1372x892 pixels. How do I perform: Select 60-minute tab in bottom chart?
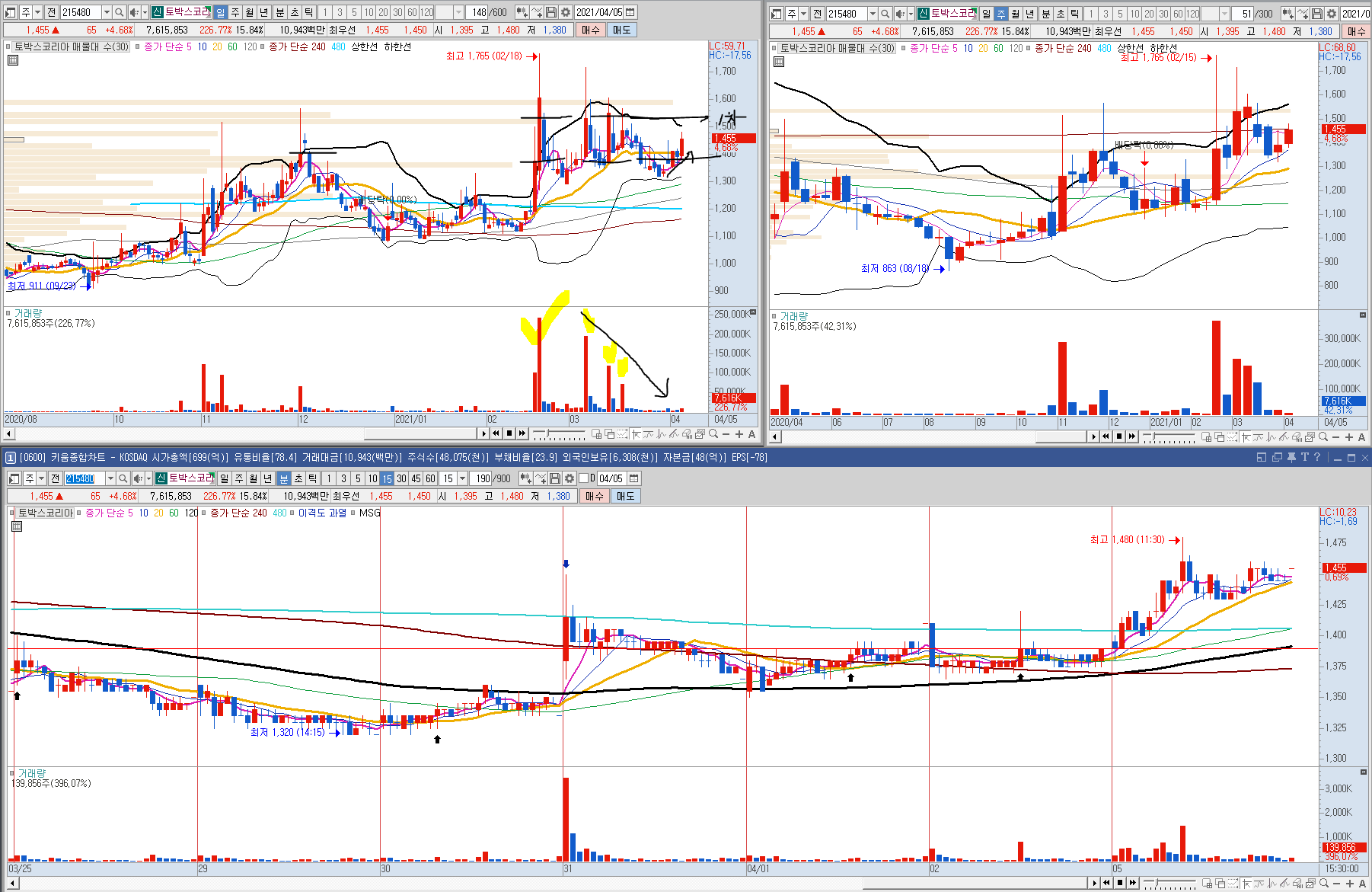coord(430,478)
